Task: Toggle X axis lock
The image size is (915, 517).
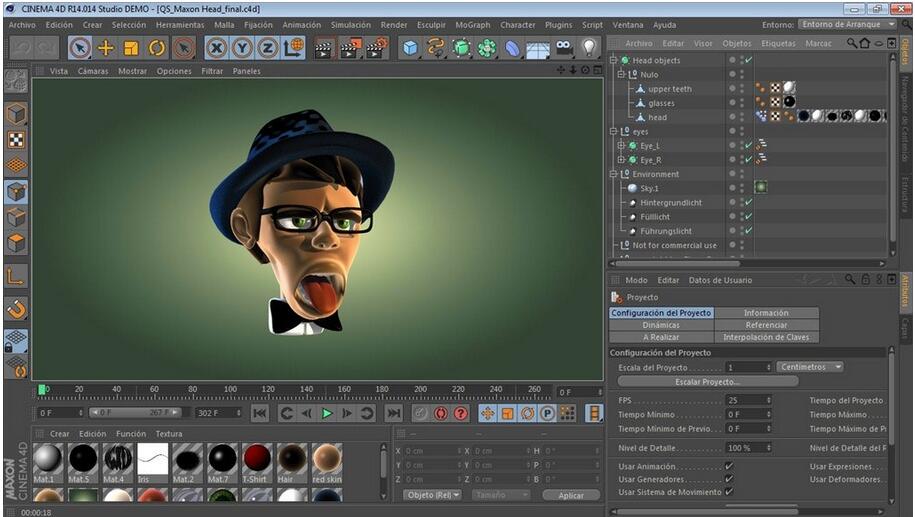Action: point(216,48)
